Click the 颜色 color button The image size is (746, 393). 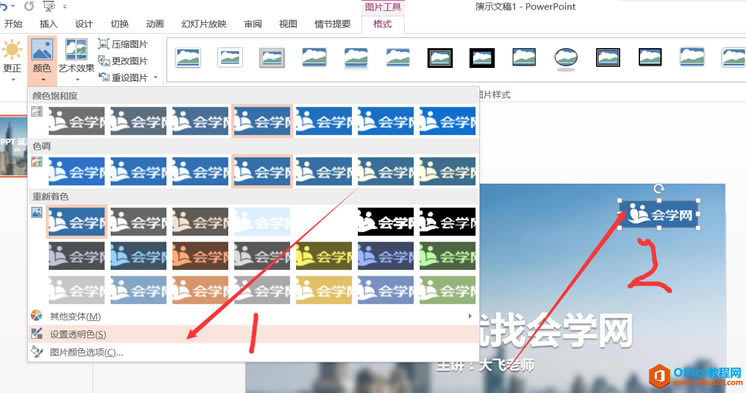pos(42,60)
